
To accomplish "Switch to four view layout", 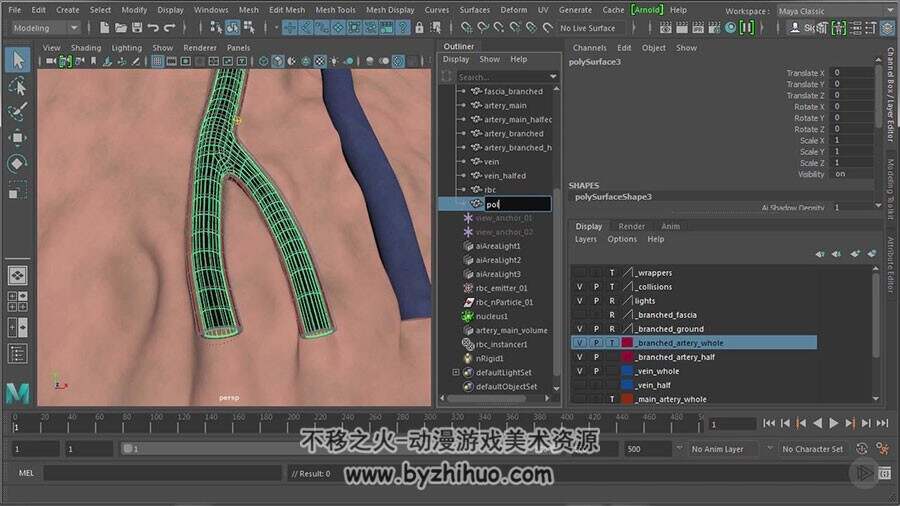I will tap(18, 301).
